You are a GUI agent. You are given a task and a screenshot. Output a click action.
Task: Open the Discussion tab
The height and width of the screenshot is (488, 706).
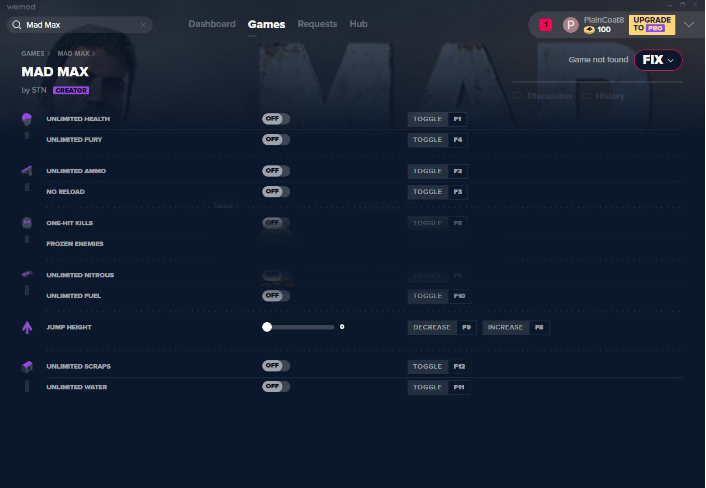[549, 96]
